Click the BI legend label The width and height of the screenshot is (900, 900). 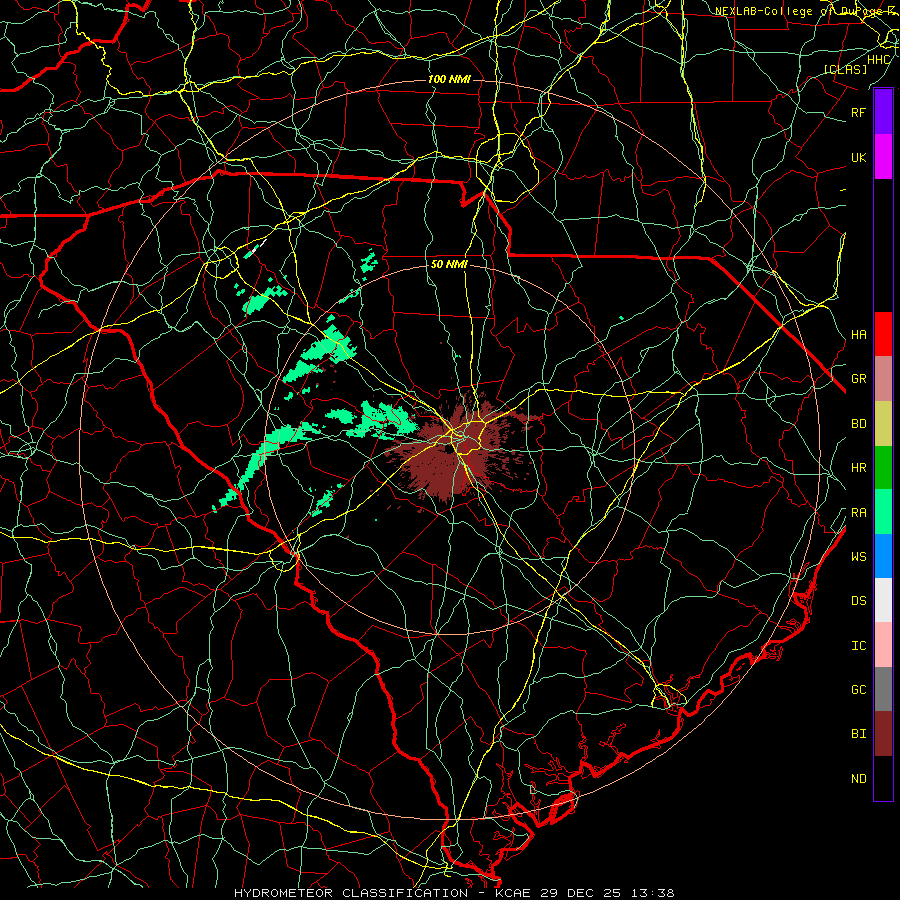pos(858,734)
